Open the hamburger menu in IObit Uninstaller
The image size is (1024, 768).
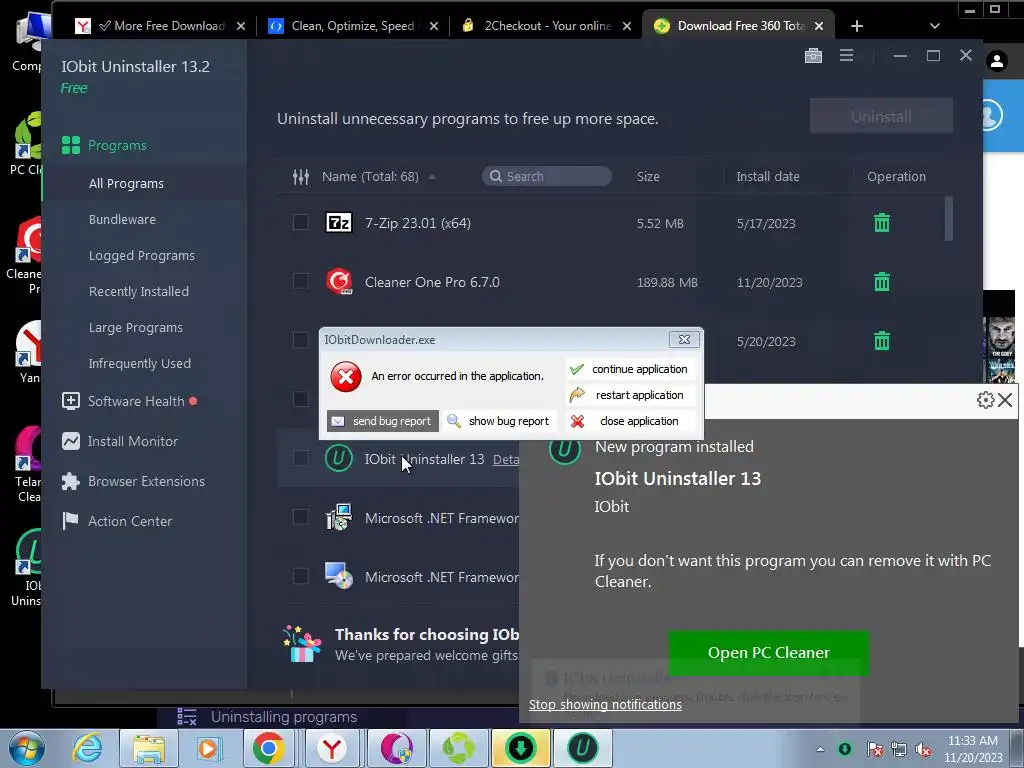click(846, 56)
